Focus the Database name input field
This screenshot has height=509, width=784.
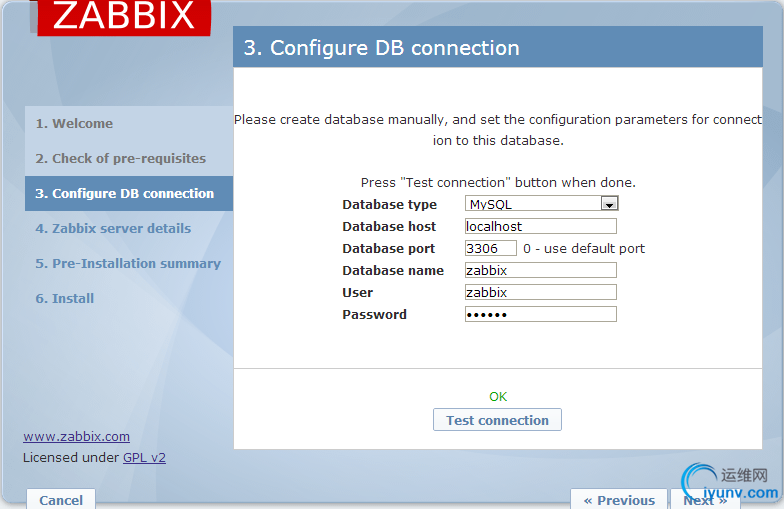(540, 270)
